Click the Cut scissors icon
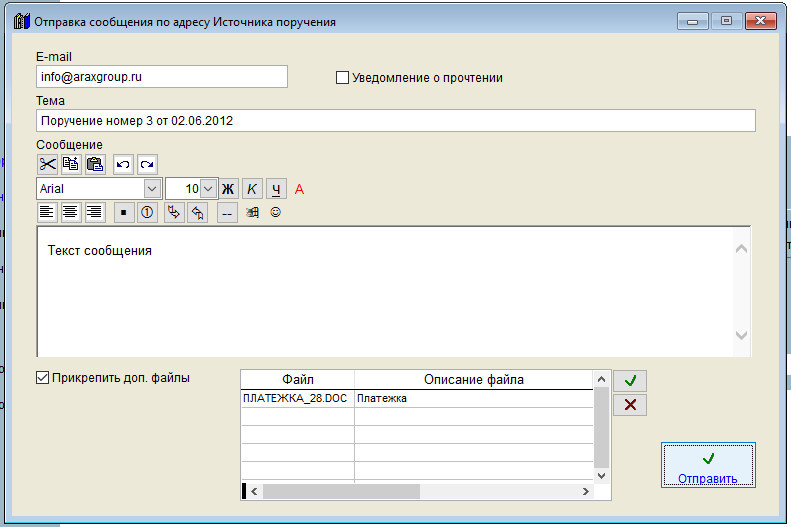This screenshot has width=791, height=527. [47, 164]
